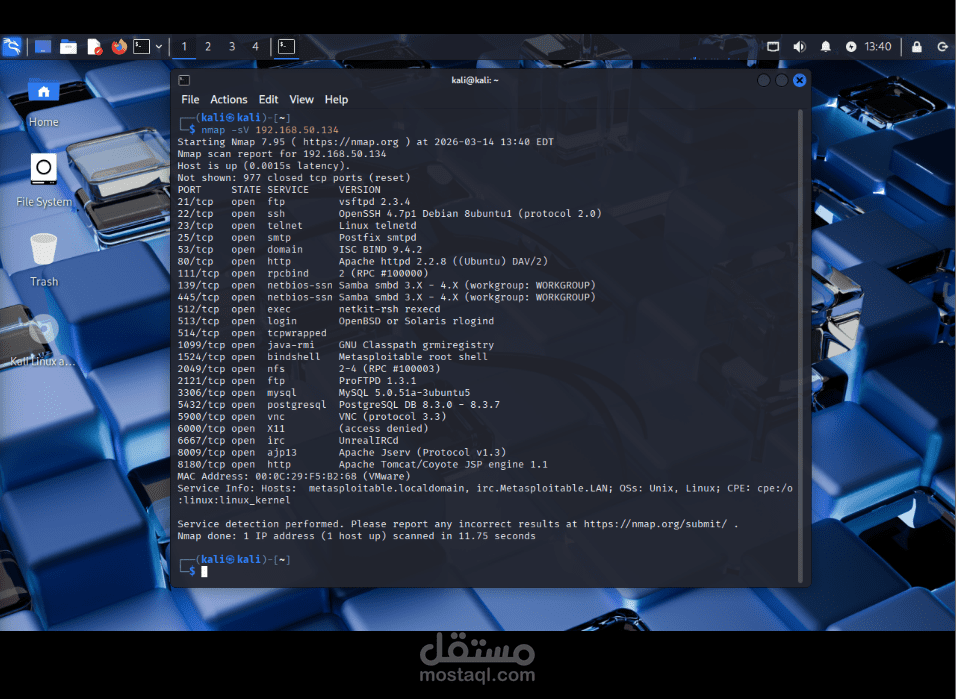Open the File menu
The height and width of the screenshot is (699, 956).
pyautogui.click(x=190, y=99)
